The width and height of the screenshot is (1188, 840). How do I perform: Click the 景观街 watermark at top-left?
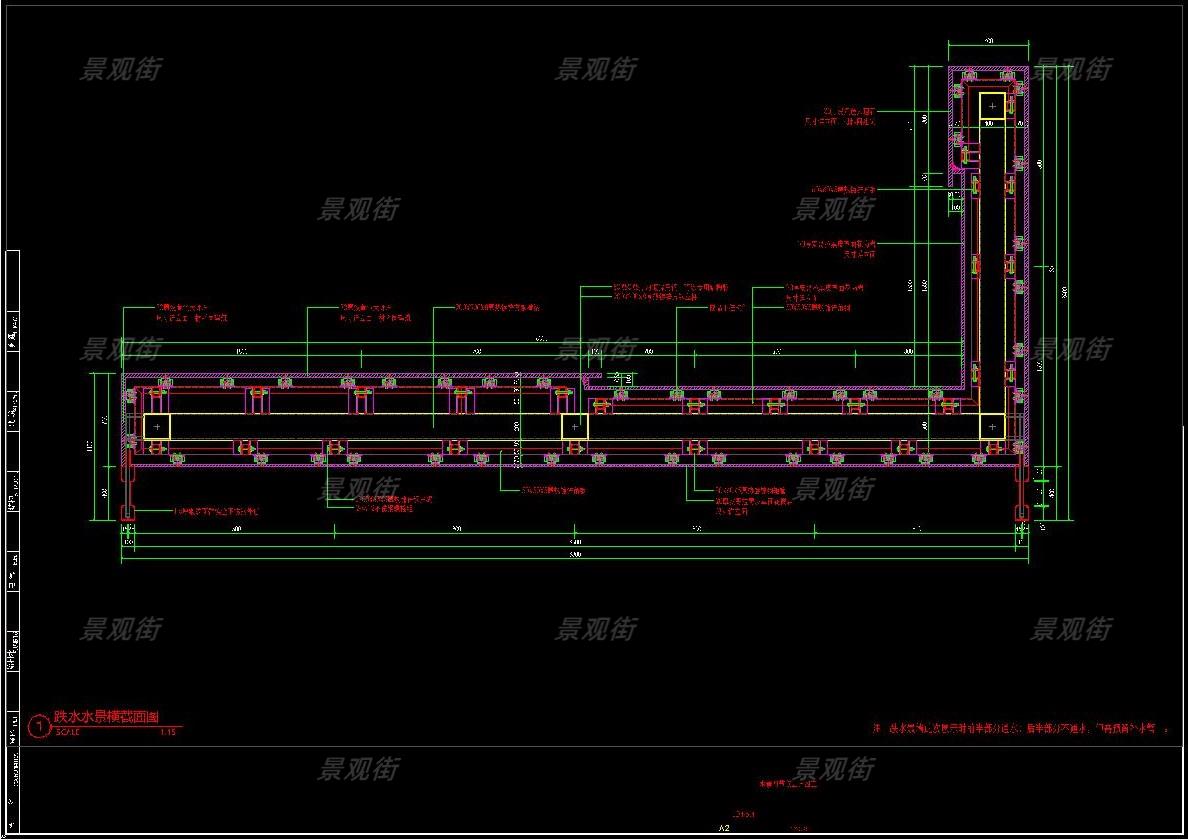pos(120,69)
